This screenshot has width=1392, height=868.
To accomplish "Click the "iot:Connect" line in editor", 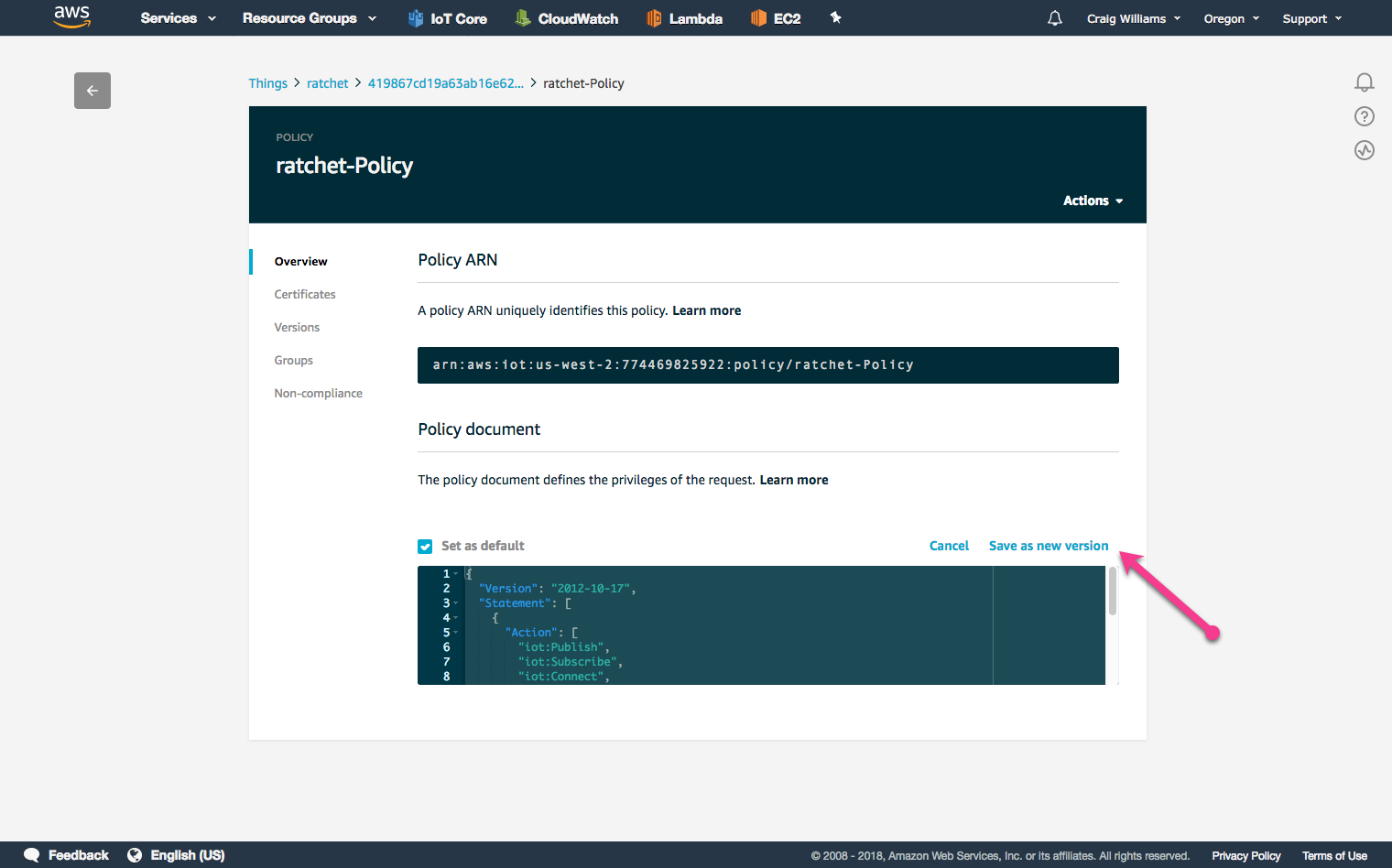I will 563,677.
